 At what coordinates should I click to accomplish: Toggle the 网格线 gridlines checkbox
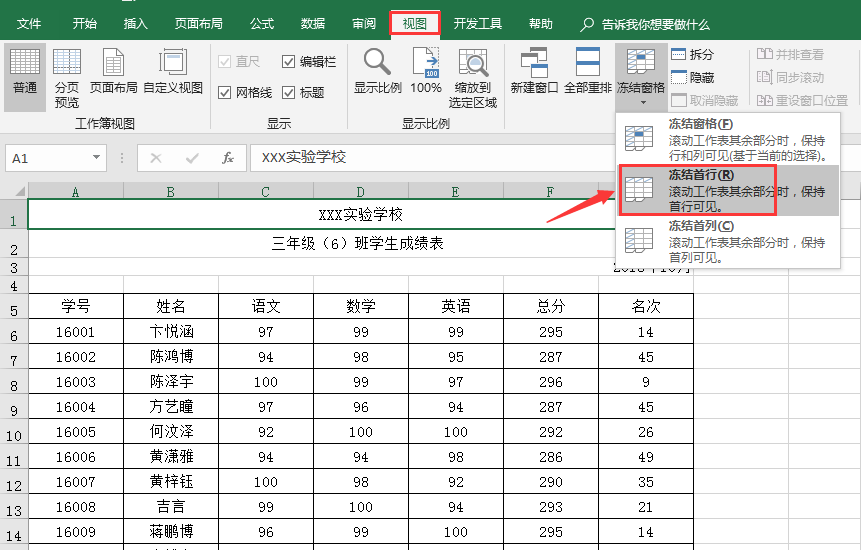224,92
